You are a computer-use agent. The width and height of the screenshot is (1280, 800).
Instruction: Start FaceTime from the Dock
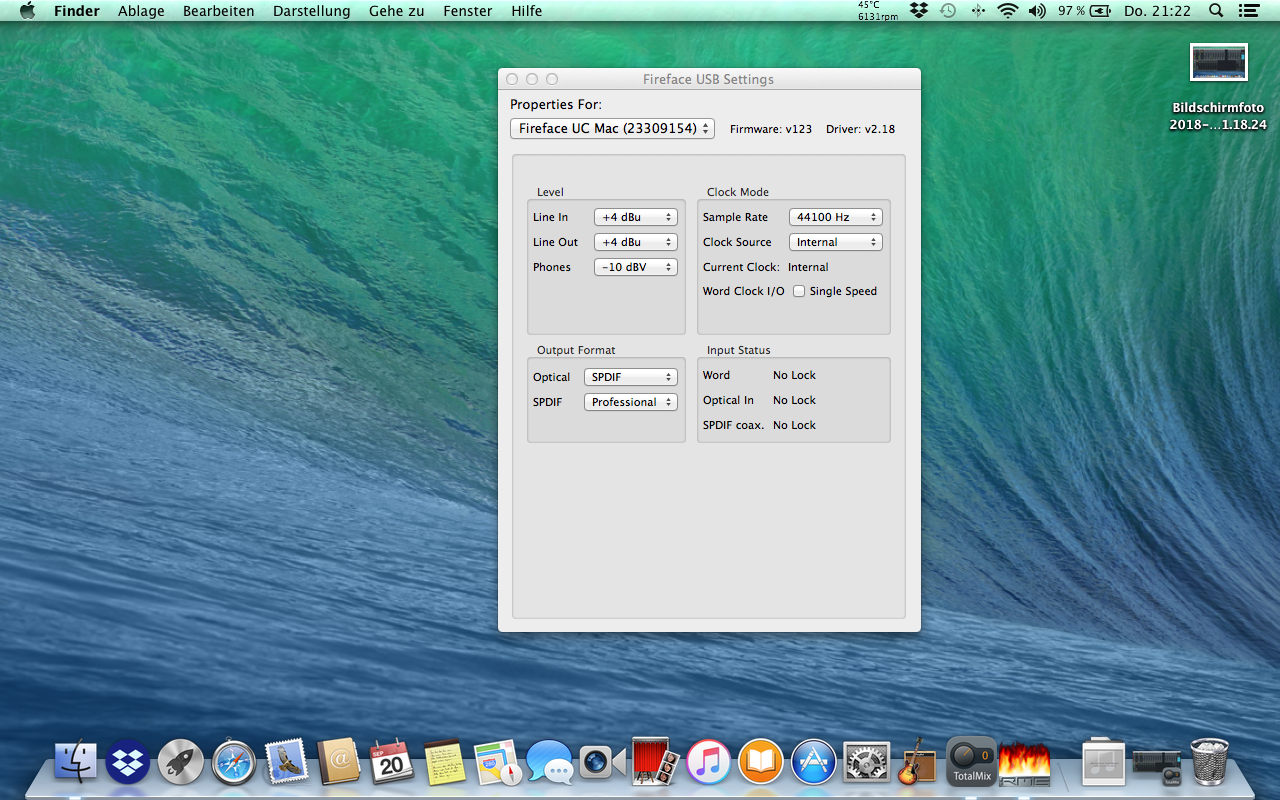pyautogui.click(x=602, y=762)
